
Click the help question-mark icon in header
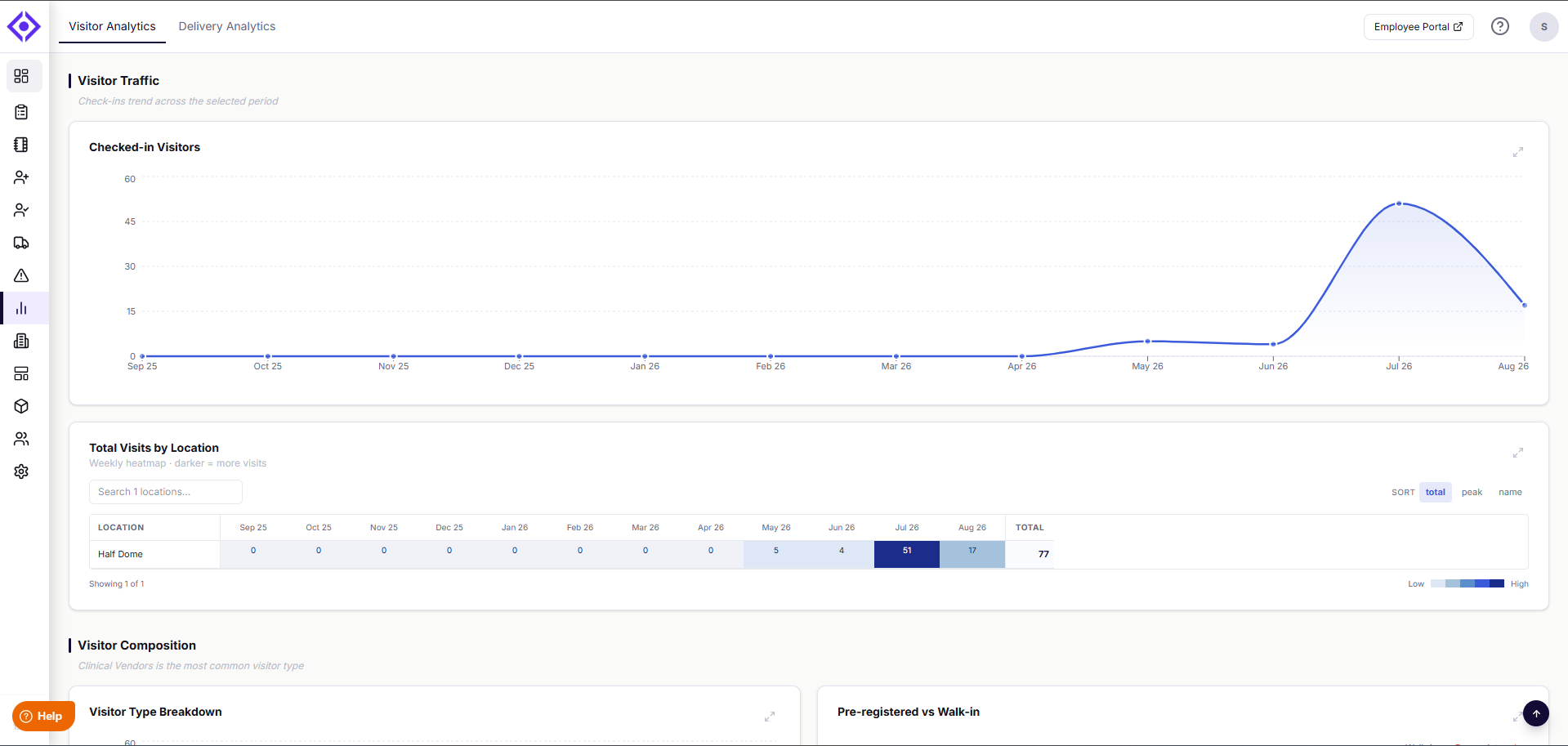point(1500,26)
